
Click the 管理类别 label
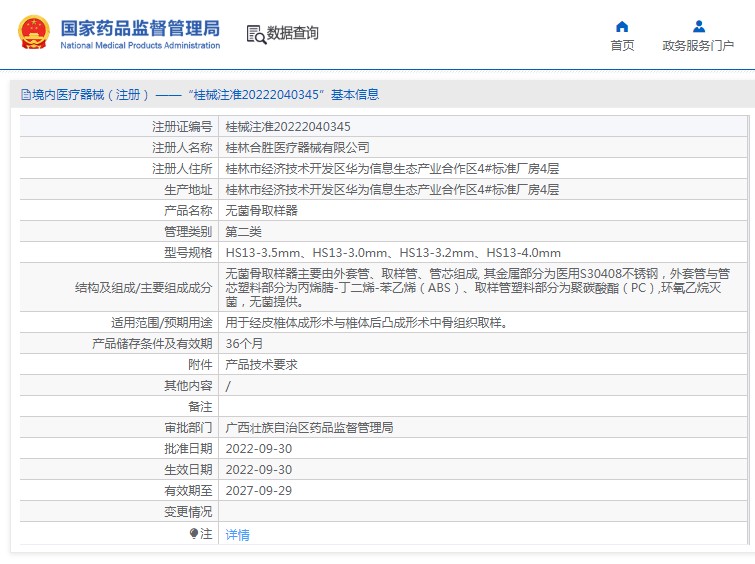pyautogui.click(x=188, y=232)
